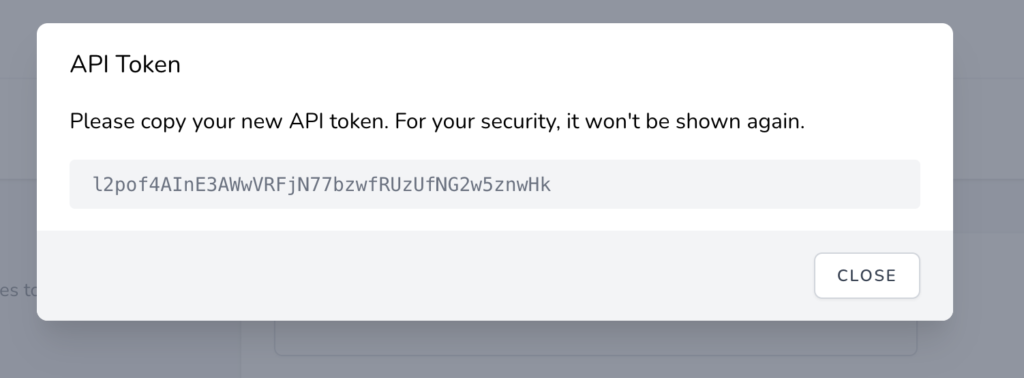
Task: Click the CLOSE button in the dialog
Action: pyautogui.click(x=867, y=276)
